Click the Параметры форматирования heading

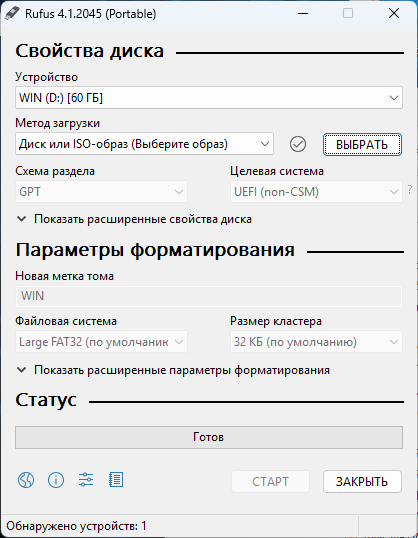coord(155,249)
